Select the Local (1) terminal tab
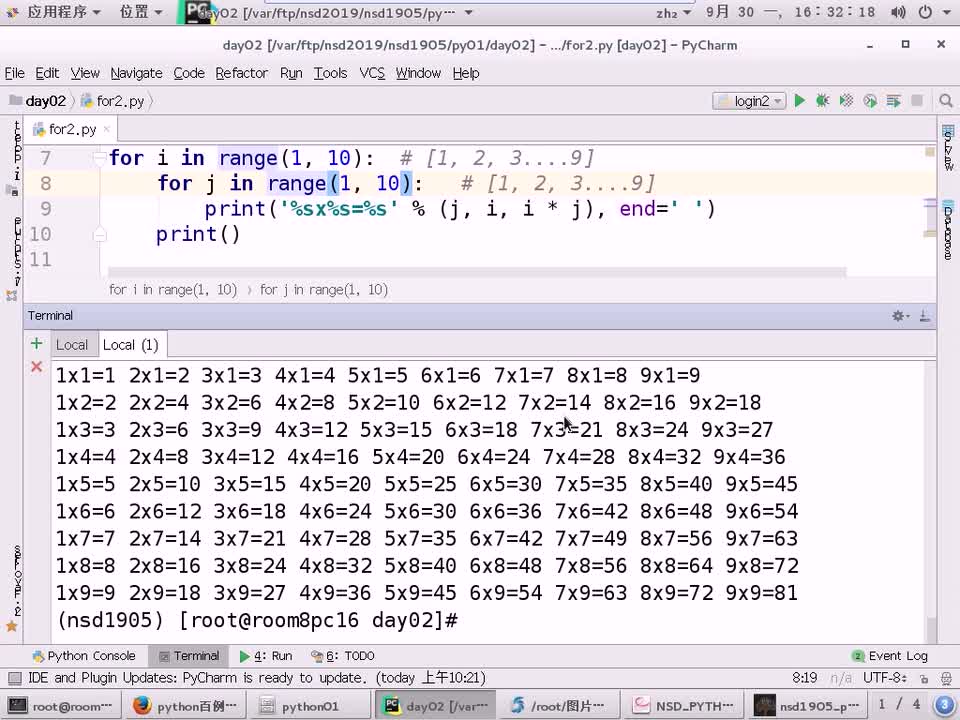This screenshot has height=720, width=960. 130,345
